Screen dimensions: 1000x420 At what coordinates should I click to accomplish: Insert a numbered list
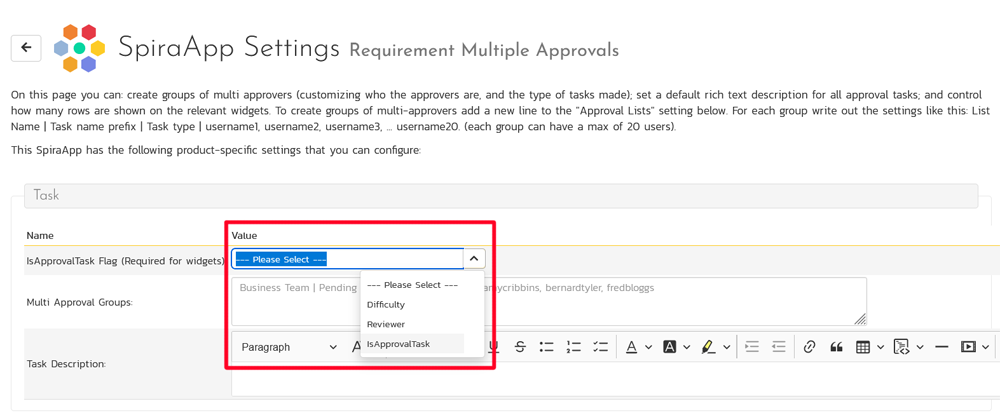click(x=574, y=347)
